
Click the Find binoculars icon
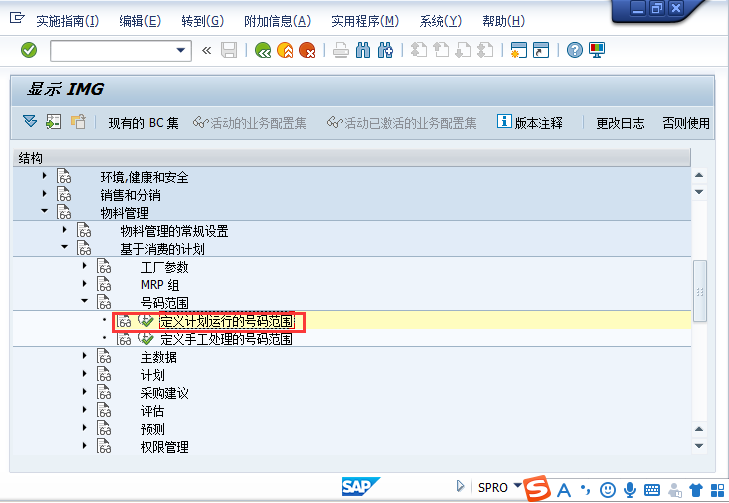(x=363, y=50)
